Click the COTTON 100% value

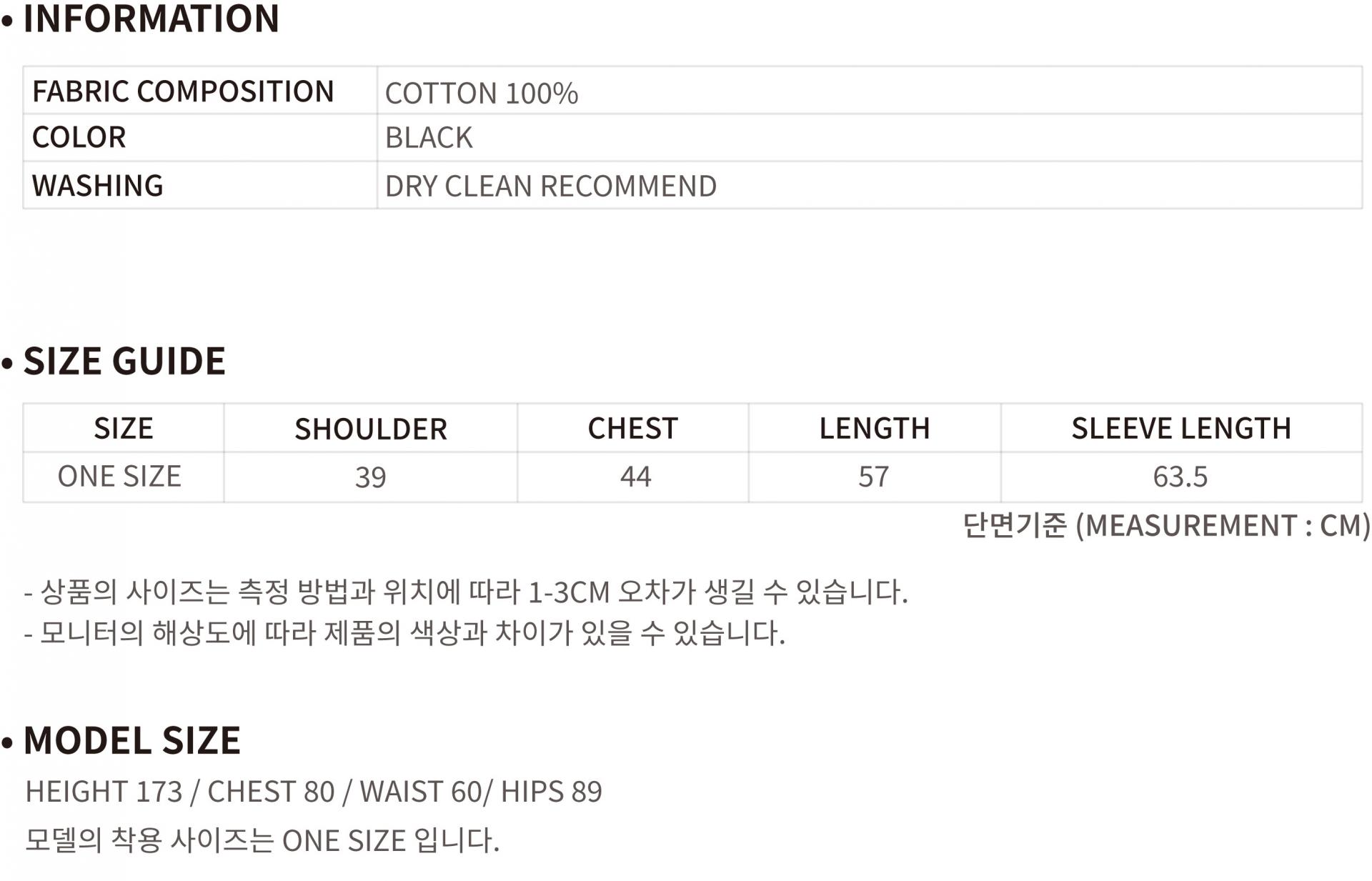481,94
